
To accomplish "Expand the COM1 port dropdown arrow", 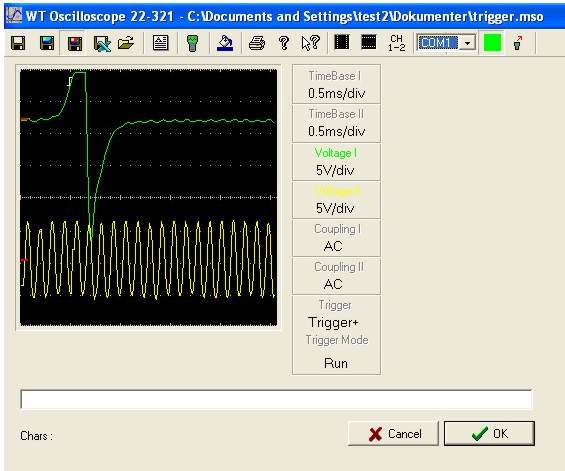I will coord(467,43).
